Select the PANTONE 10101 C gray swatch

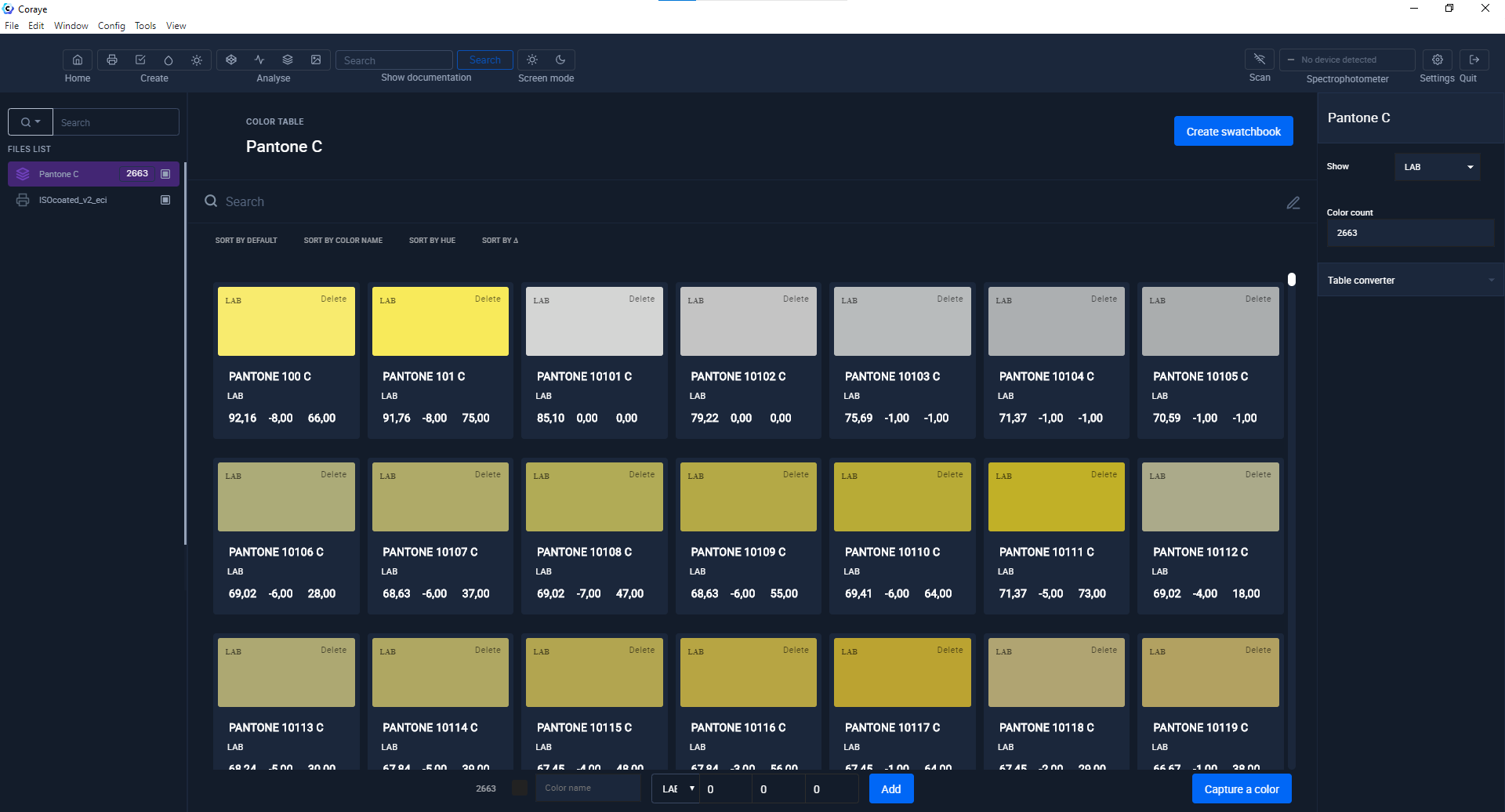point(594,321)
